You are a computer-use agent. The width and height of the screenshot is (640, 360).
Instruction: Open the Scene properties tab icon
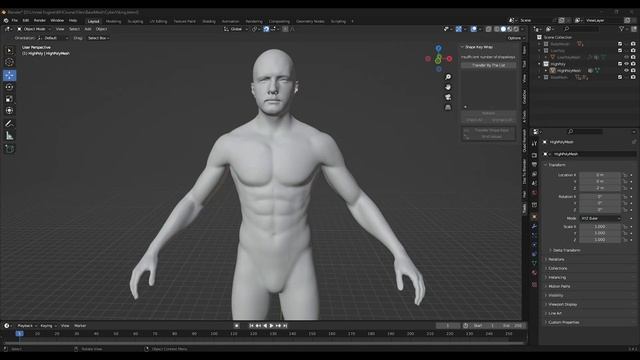point(534,184)
